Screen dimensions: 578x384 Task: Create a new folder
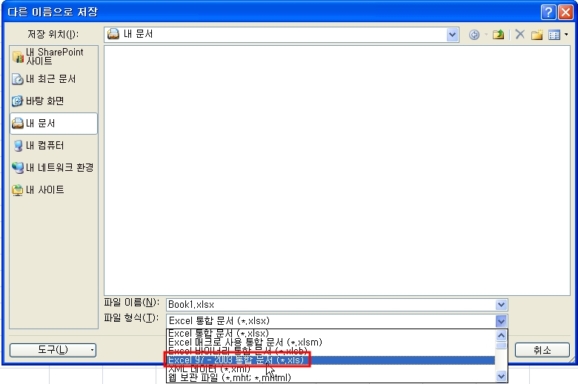click(x=537, y=35)
